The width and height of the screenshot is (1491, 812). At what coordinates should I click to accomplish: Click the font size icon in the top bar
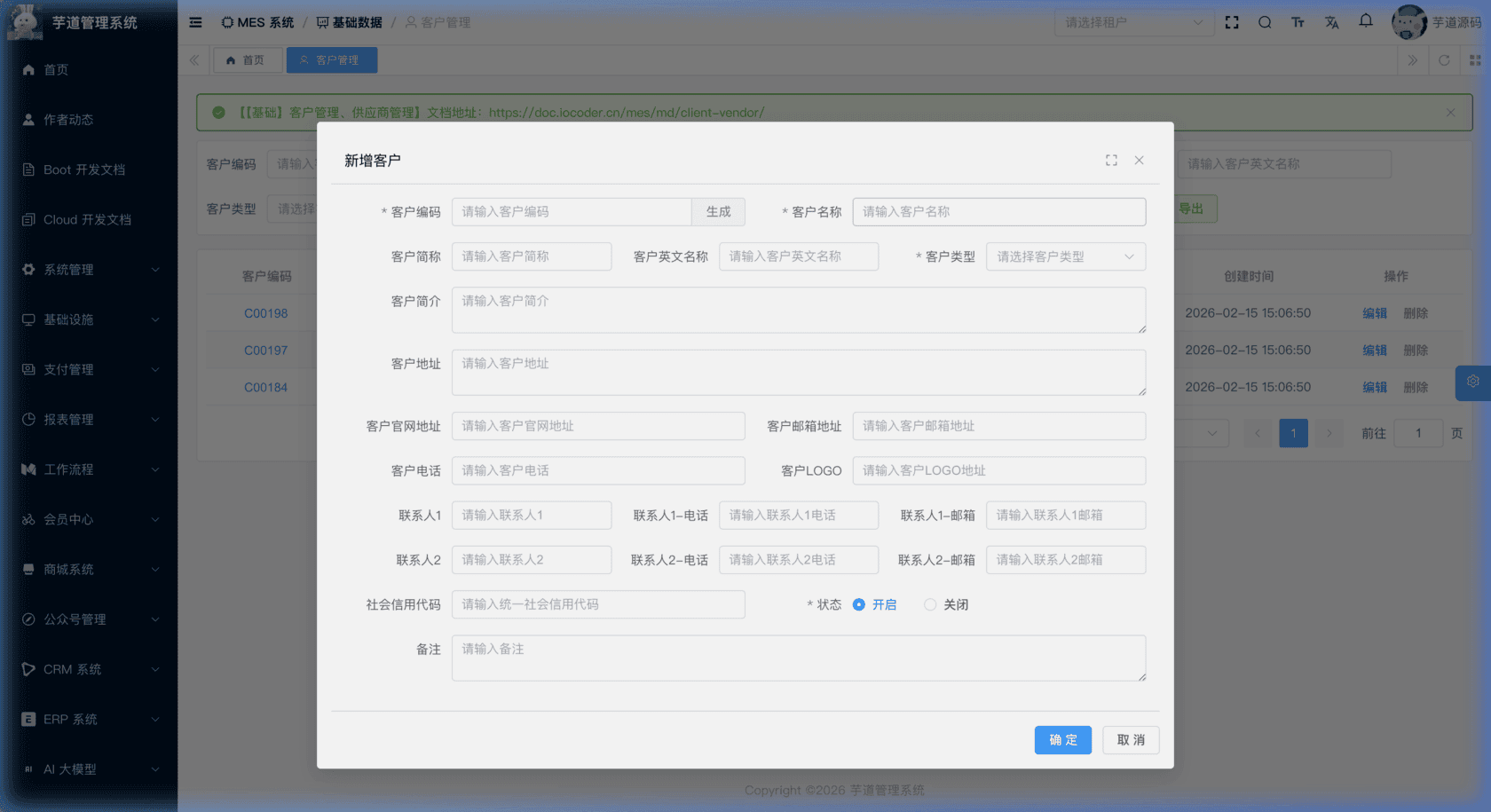click(1298, 22)
